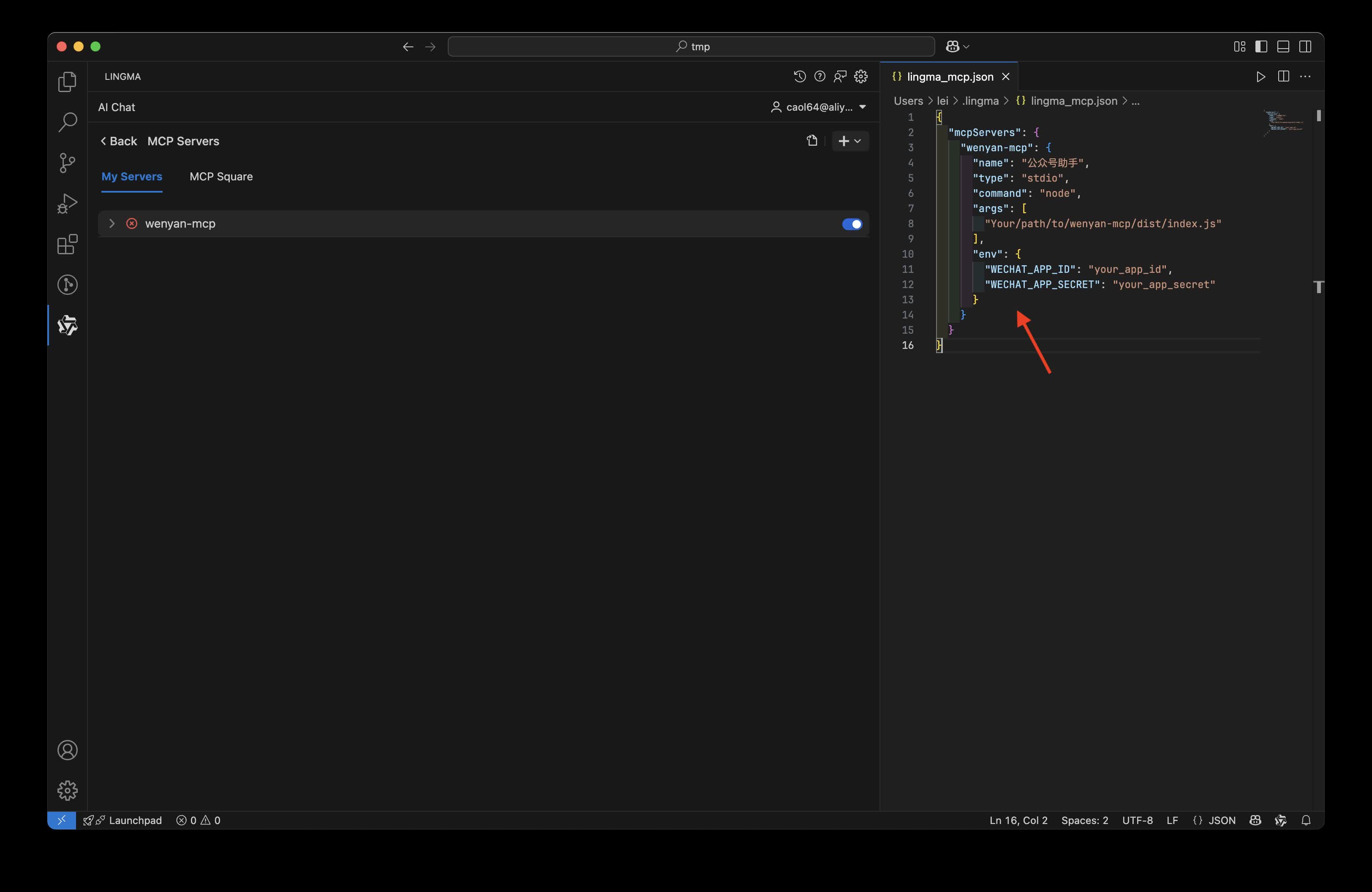The height and width of the screenshot is (892, 1372).
Task: Switch to the My Servers tab
Action: click(132, 176)
